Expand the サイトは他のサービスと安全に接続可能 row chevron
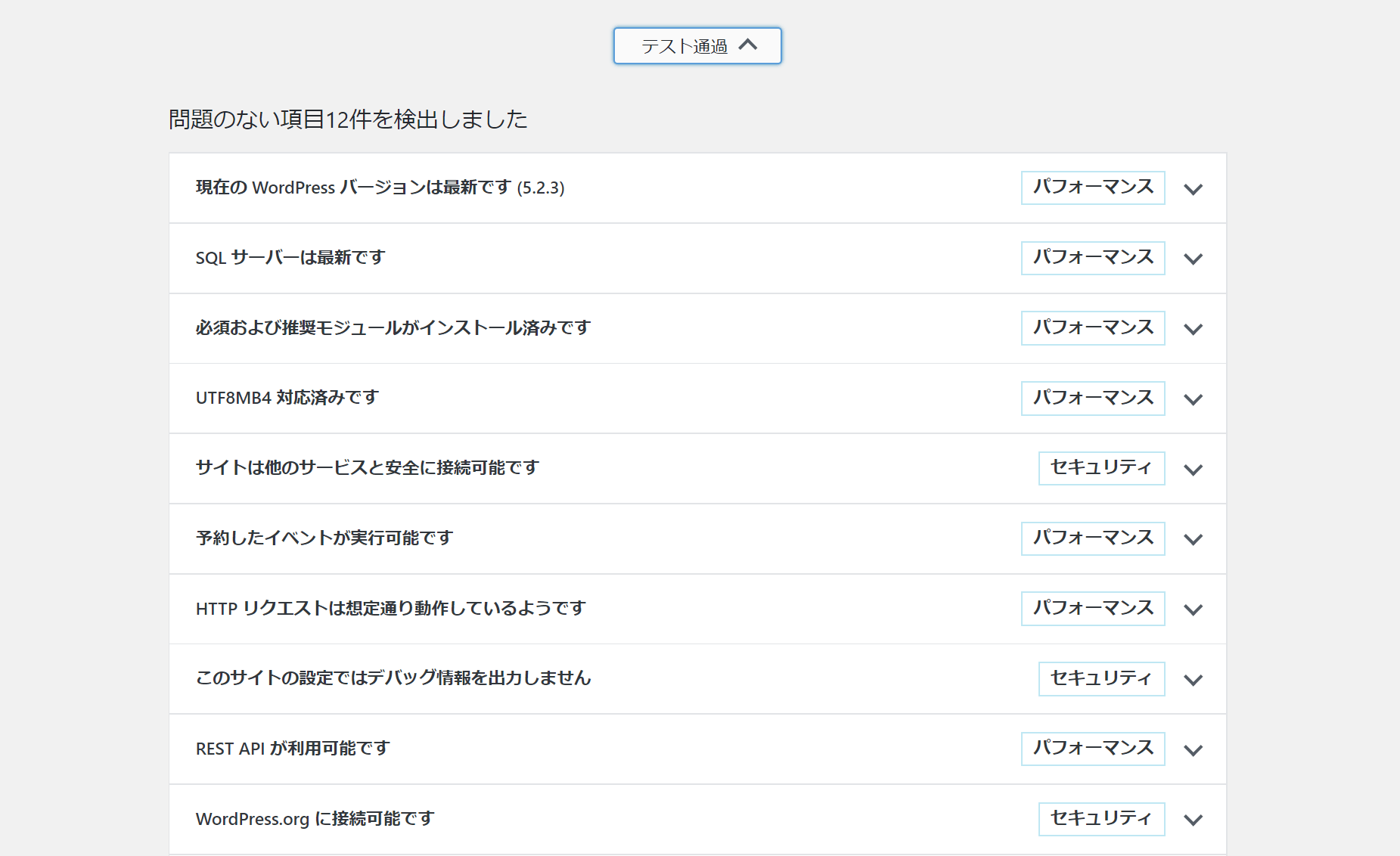Viewport: 1400px width, 856px height. pos(1193,470)
